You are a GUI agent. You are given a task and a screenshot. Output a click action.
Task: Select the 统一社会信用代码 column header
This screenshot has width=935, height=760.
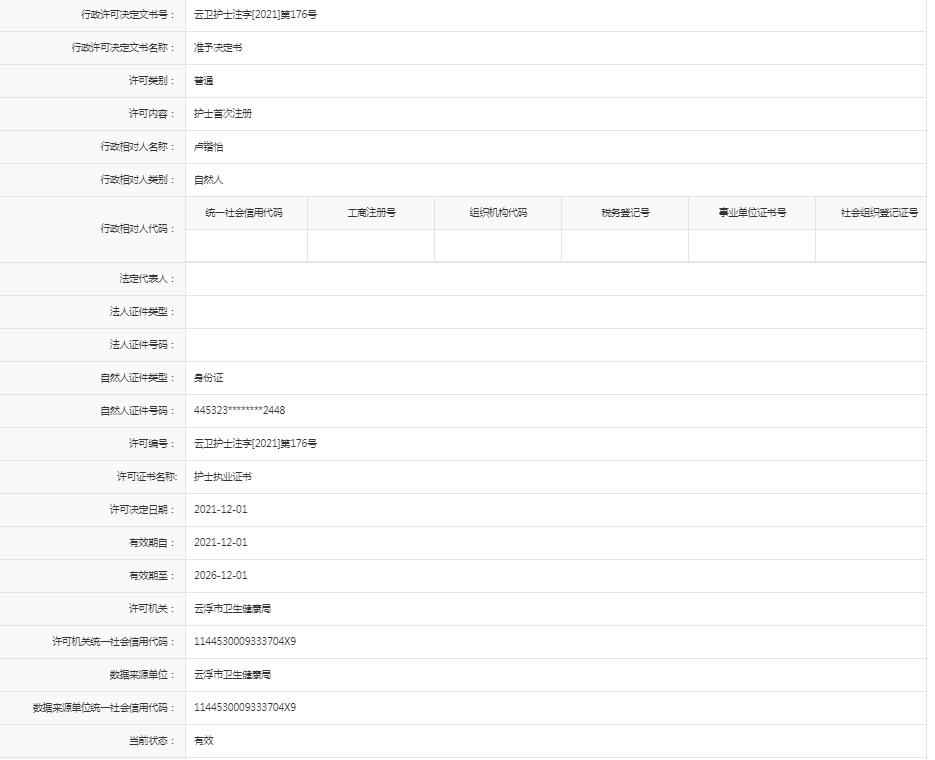coord(246,211)
